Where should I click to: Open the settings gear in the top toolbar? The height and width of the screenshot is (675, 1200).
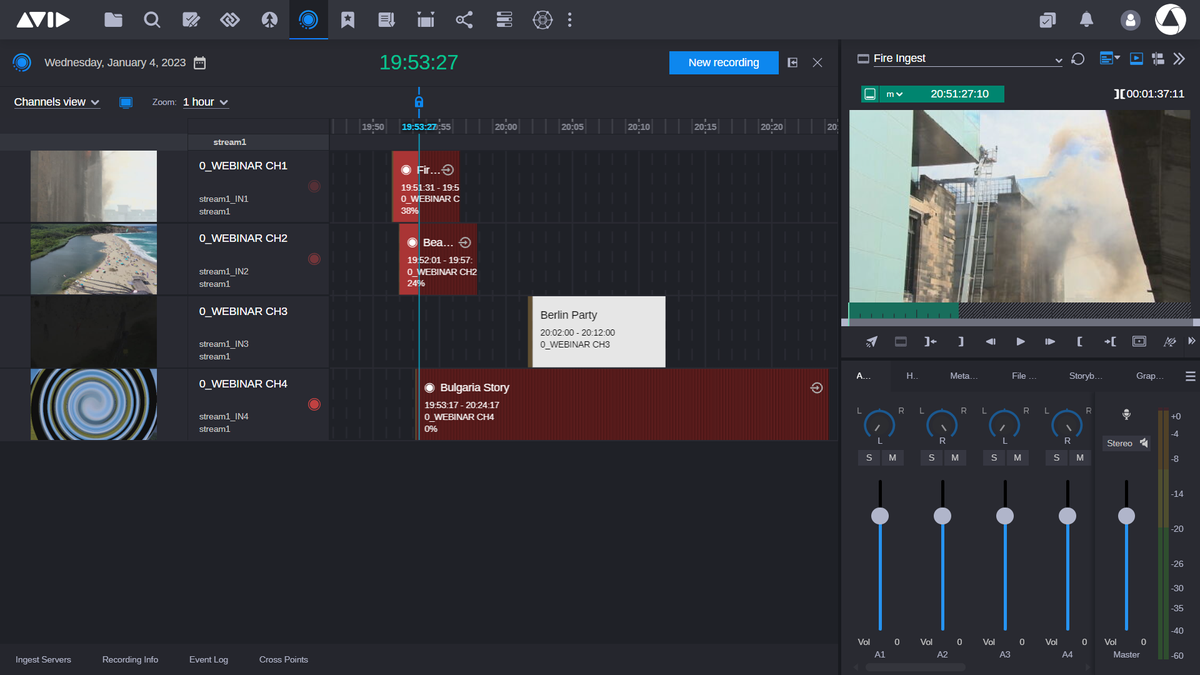[x=541, y=19]
